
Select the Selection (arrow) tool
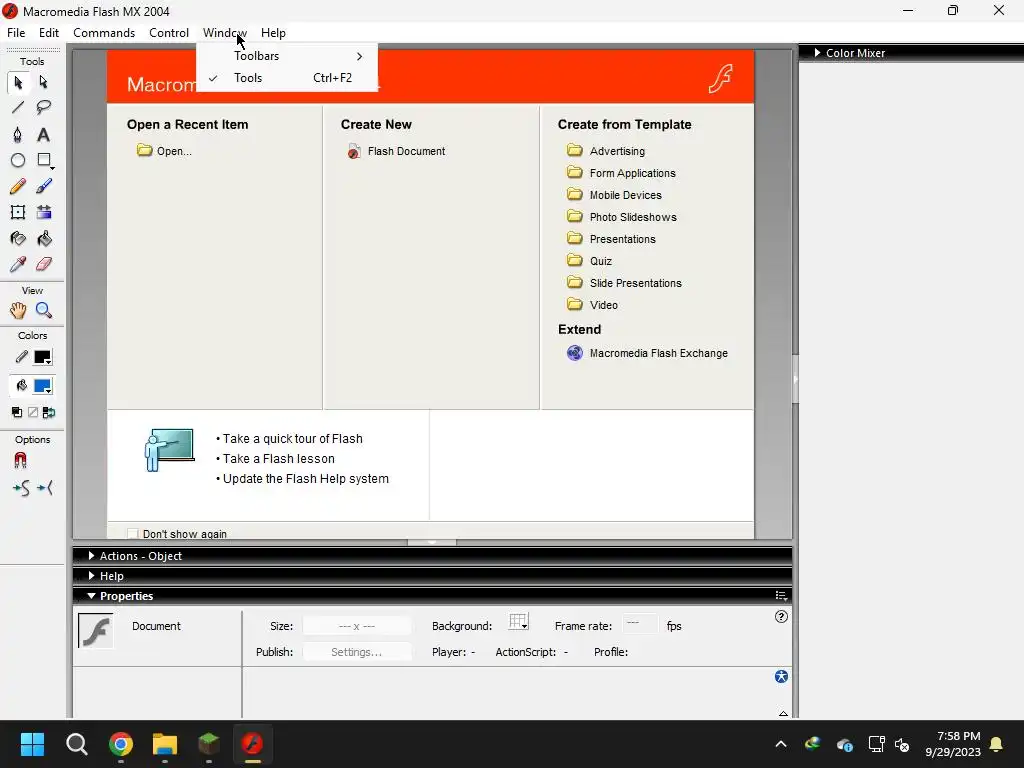[18, 82]
